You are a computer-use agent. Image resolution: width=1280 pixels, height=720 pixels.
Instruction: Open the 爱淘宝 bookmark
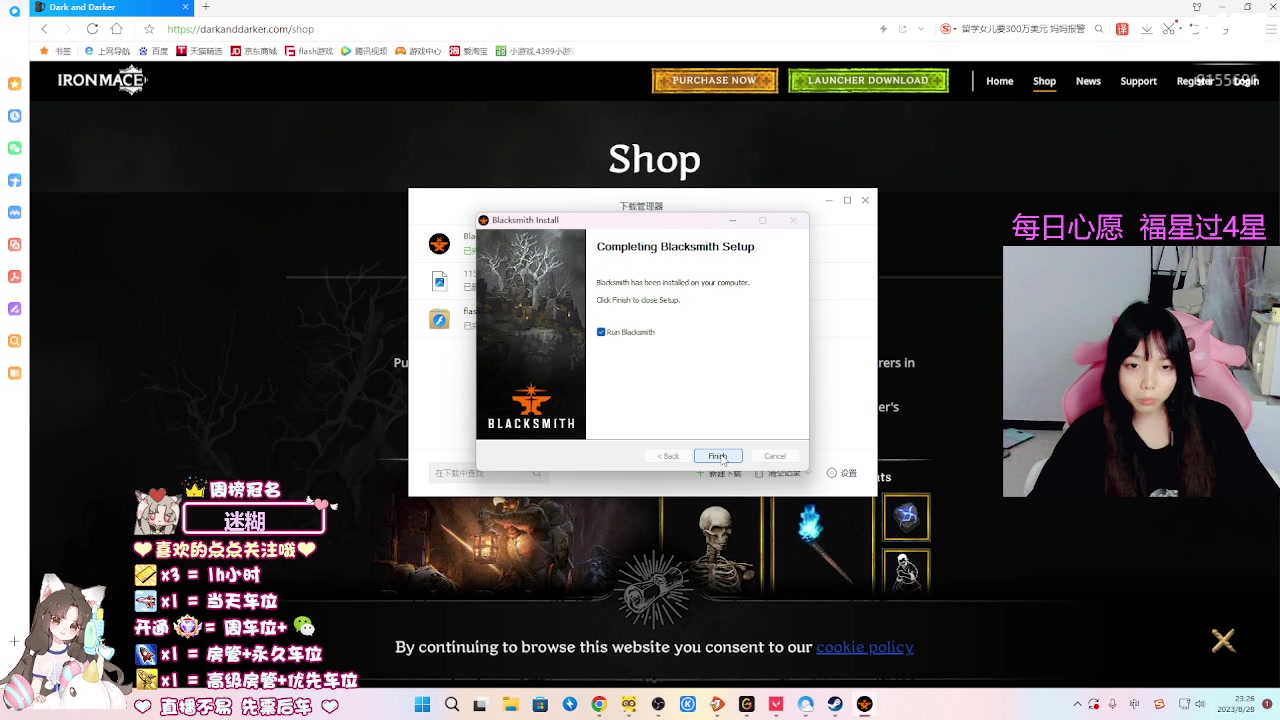(x=469, y=51)
